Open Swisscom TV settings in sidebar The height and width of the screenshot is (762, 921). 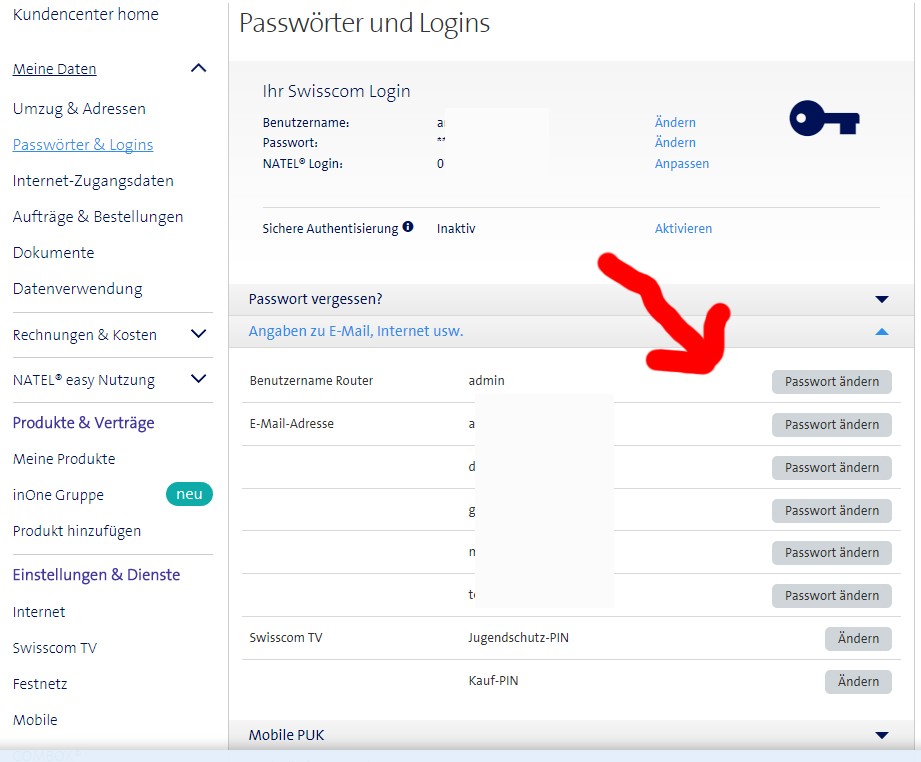coord(55,648)
